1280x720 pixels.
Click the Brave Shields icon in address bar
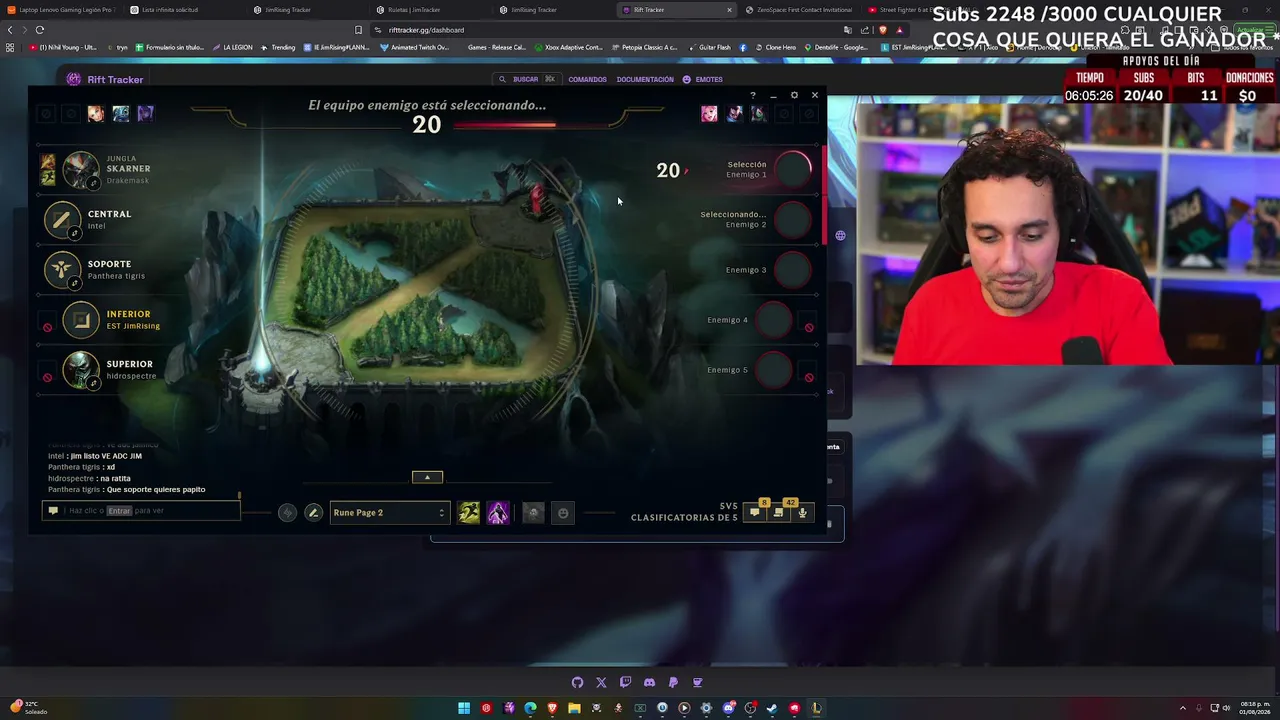[x=882, y=30]
